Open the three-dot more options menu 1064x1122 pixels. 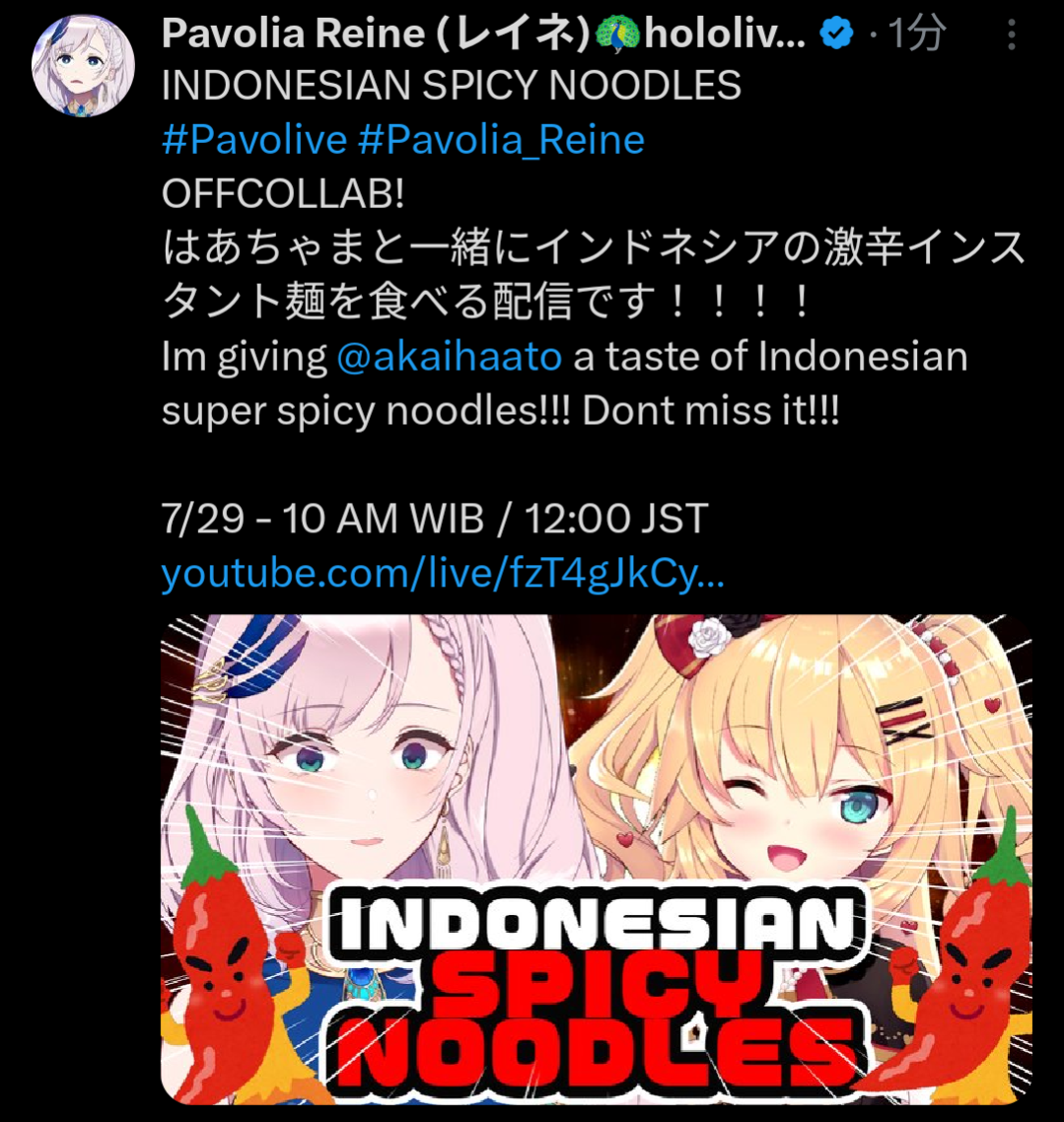[1011, 35]
